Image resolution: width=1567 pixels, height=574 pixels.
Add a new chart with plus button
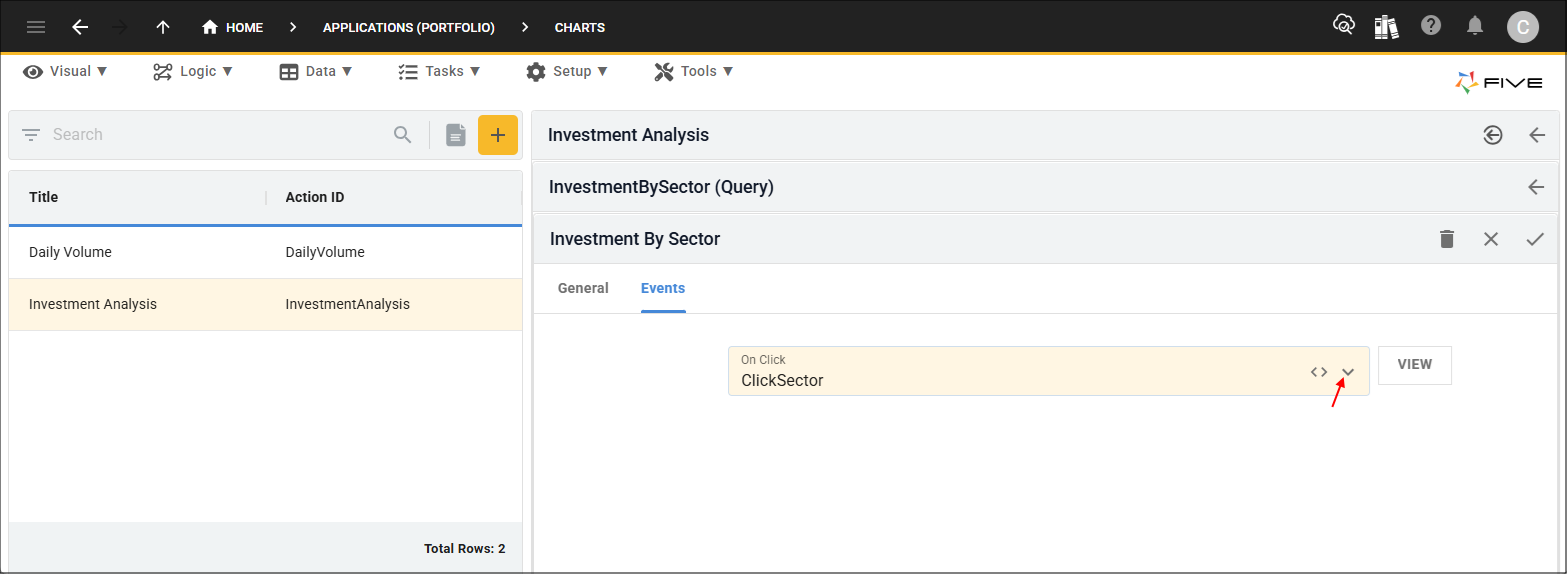(x=498, y=135)
